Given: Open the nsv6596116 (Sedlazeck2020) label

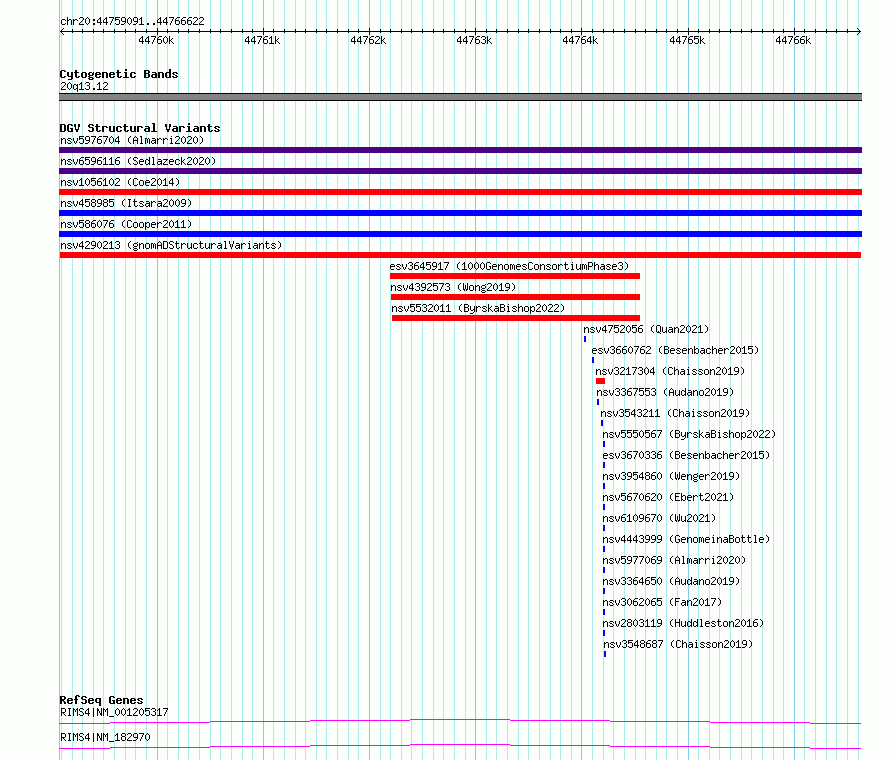Looking at the screenshot, I should [138, 161].
